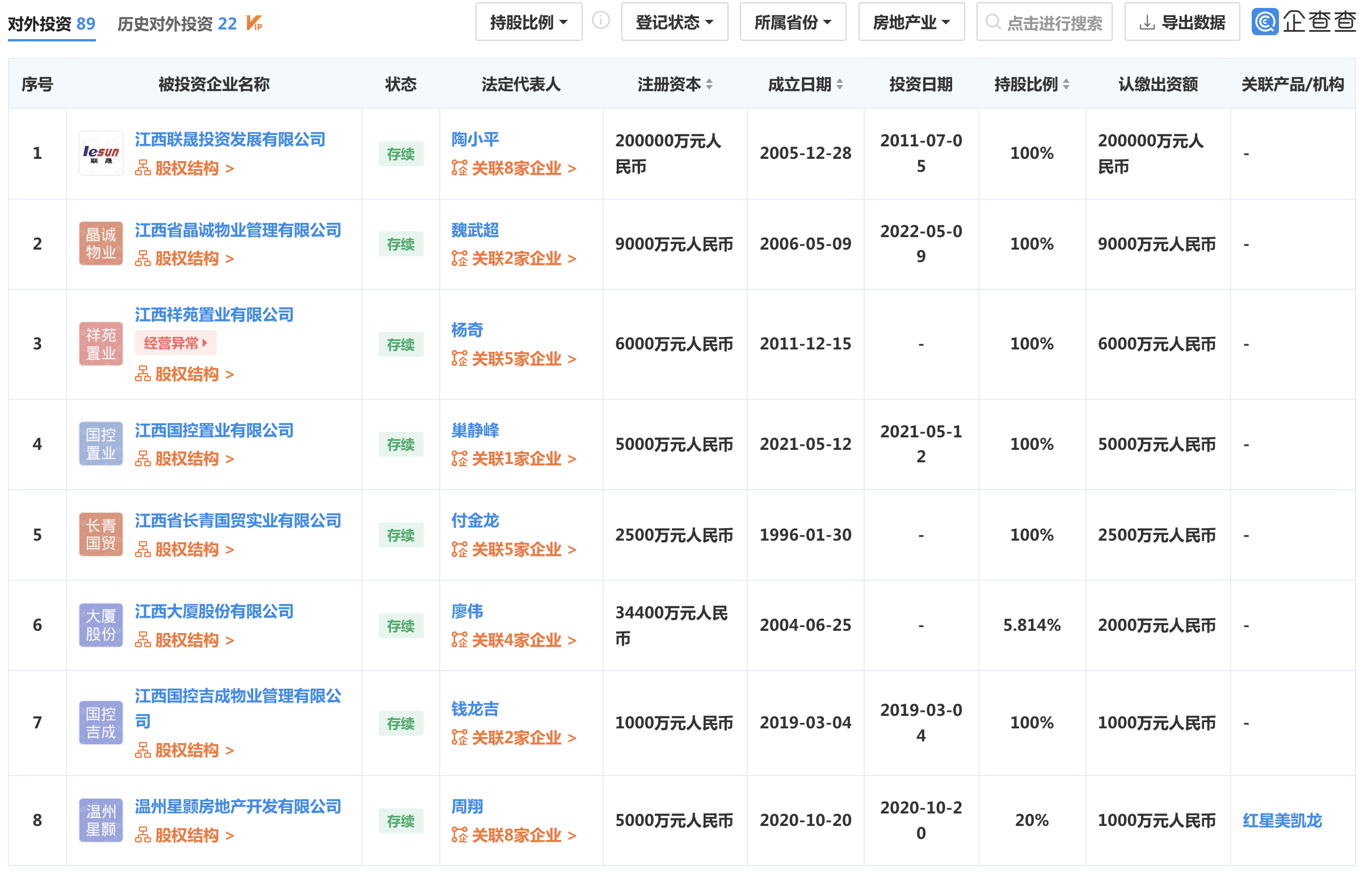
Task: View 股权结构 for 江西省晶诚物业管理
Action: pyautogui.click(x=184, y=259)
